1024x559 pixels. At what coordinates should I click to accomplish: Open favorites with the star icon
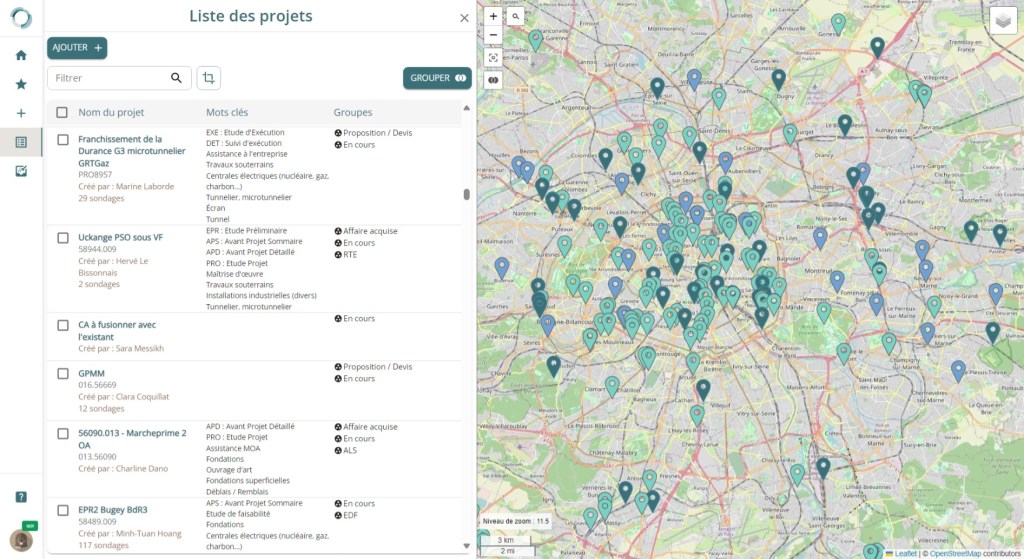(x=21, y=84)
